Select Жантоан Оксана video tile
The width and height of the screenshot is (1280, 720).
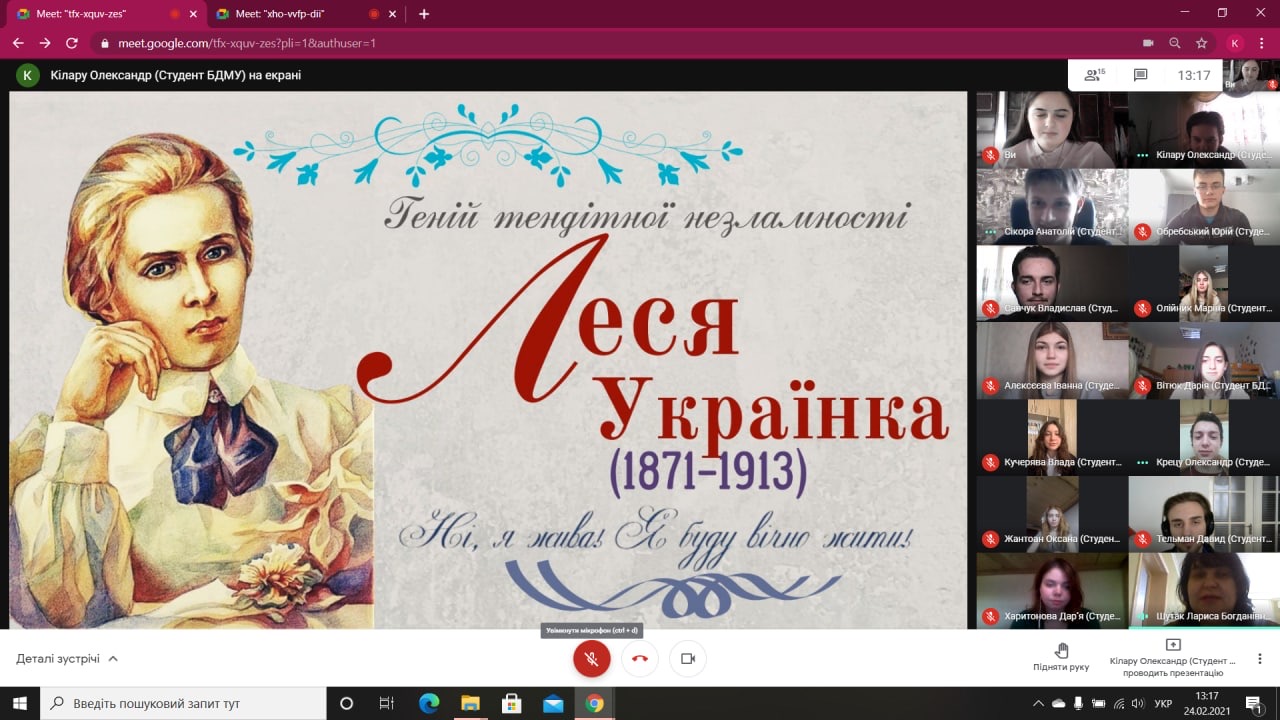pyautogui.click(x=1052, y=514)
